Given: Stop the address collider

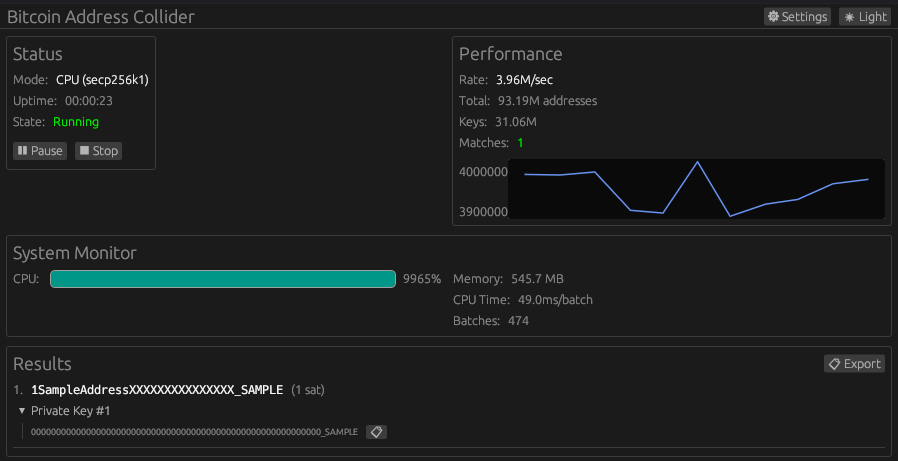Looking at the screenshot, I should [x=99, y=151].
